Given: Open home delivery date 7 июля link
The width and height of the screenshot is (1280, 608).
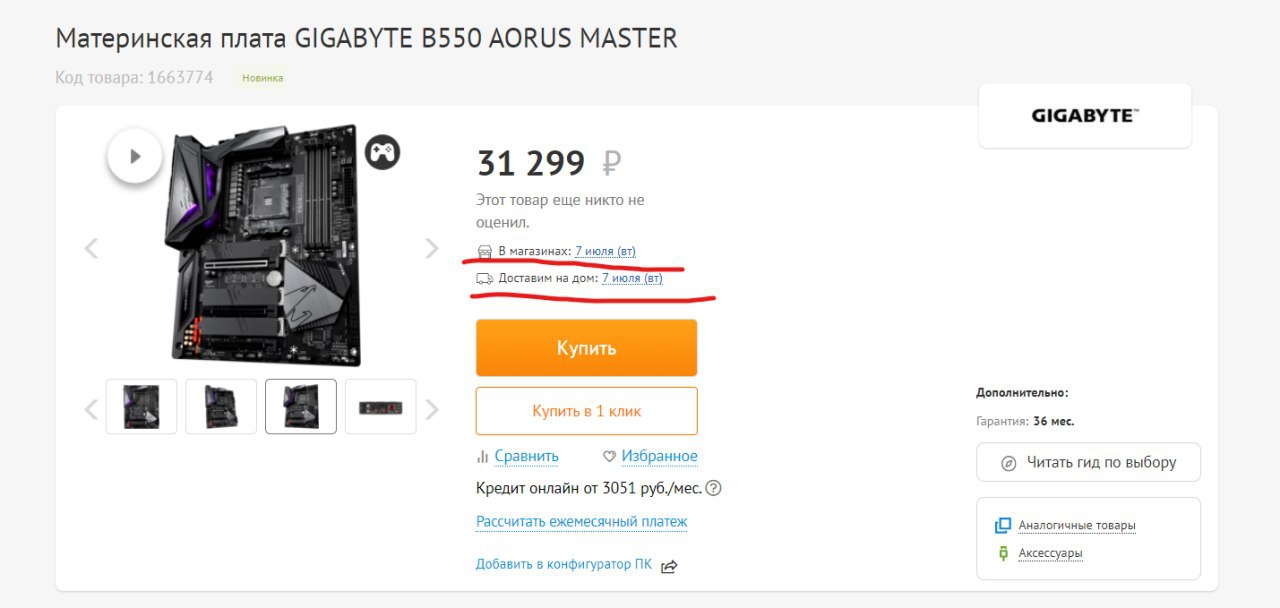Looking at the screenshot, I should click(x=632, y=278).
